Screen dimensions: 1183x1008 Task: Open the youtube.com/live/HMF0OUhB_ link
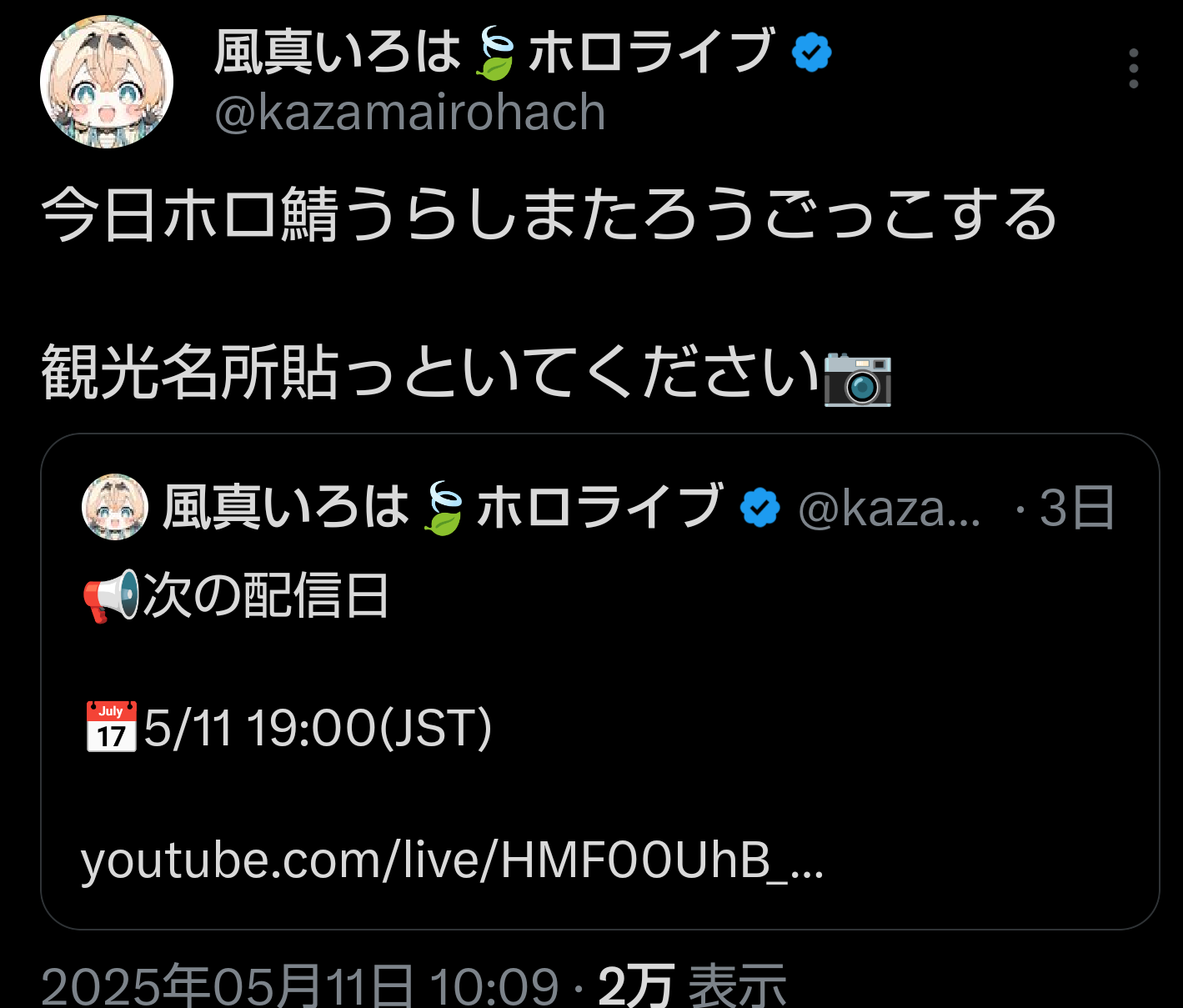tap(453, 861)
